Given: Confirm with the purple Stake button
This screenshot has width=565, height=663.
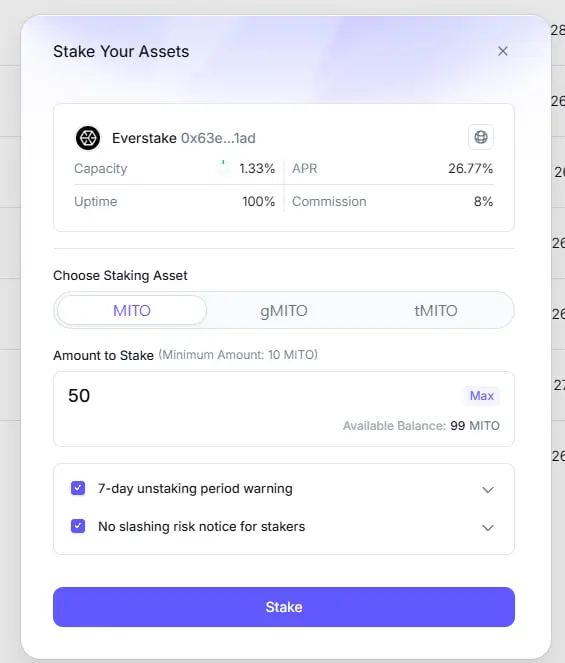Looking at the screenshot, I should [284, 607].
